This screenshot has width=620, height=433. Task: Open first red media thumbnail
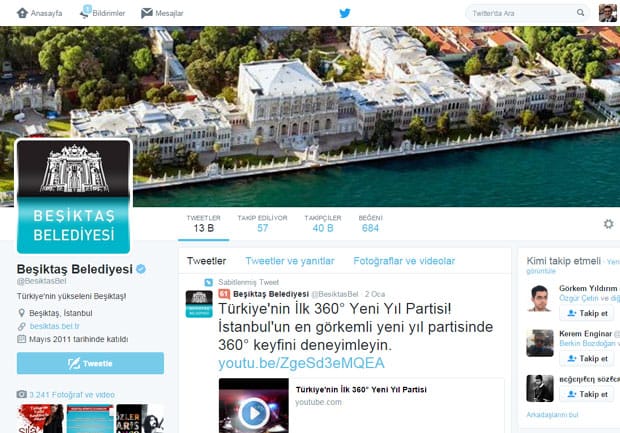[x=40, y=418]
